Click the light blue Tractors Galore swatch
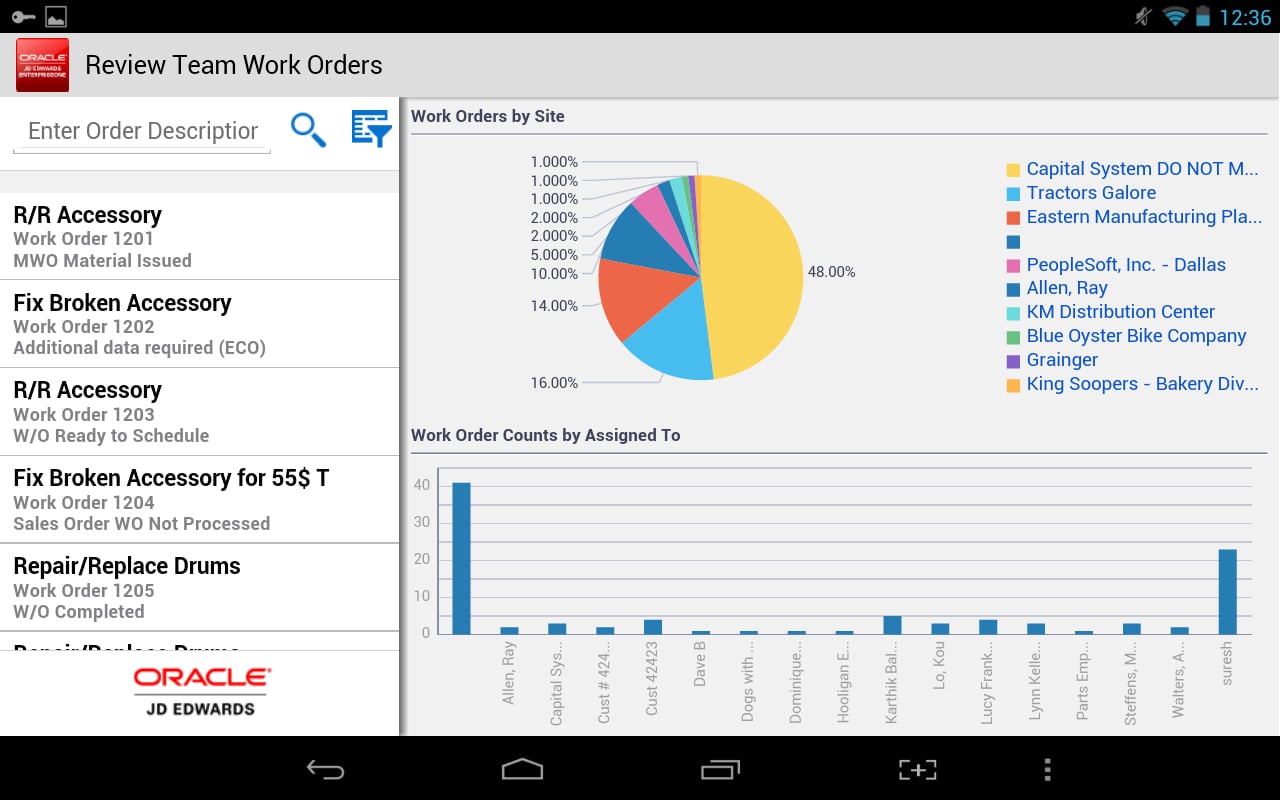The height and width of the screenshot is (800, 1280). coord(1013,194)
